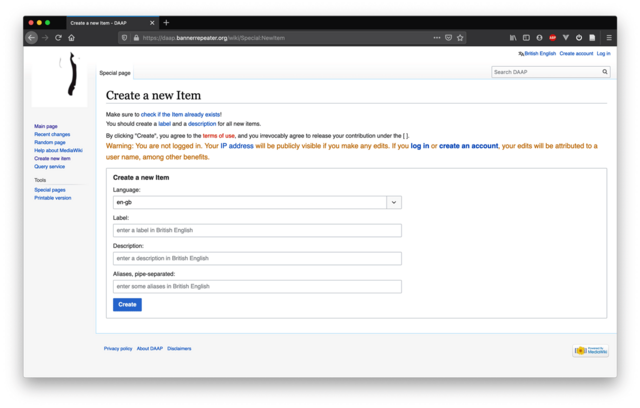Click the Aliases pipe-separated text field

click(x=257, y=286)
